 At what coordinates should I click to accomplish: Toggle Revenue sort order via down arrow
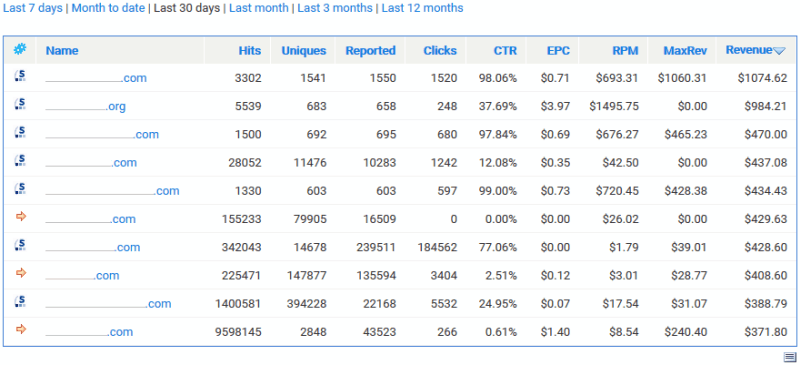[779, 51]
